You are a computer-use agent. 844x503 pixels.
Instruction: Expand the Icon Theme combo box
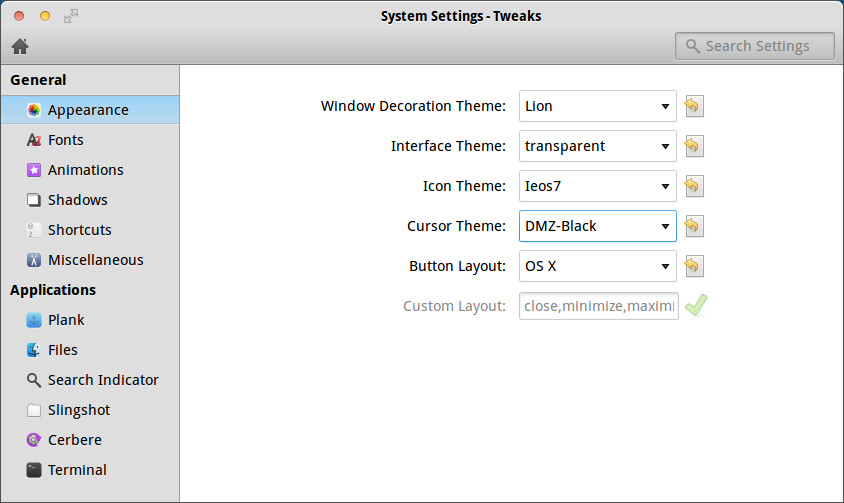(597, 186)
